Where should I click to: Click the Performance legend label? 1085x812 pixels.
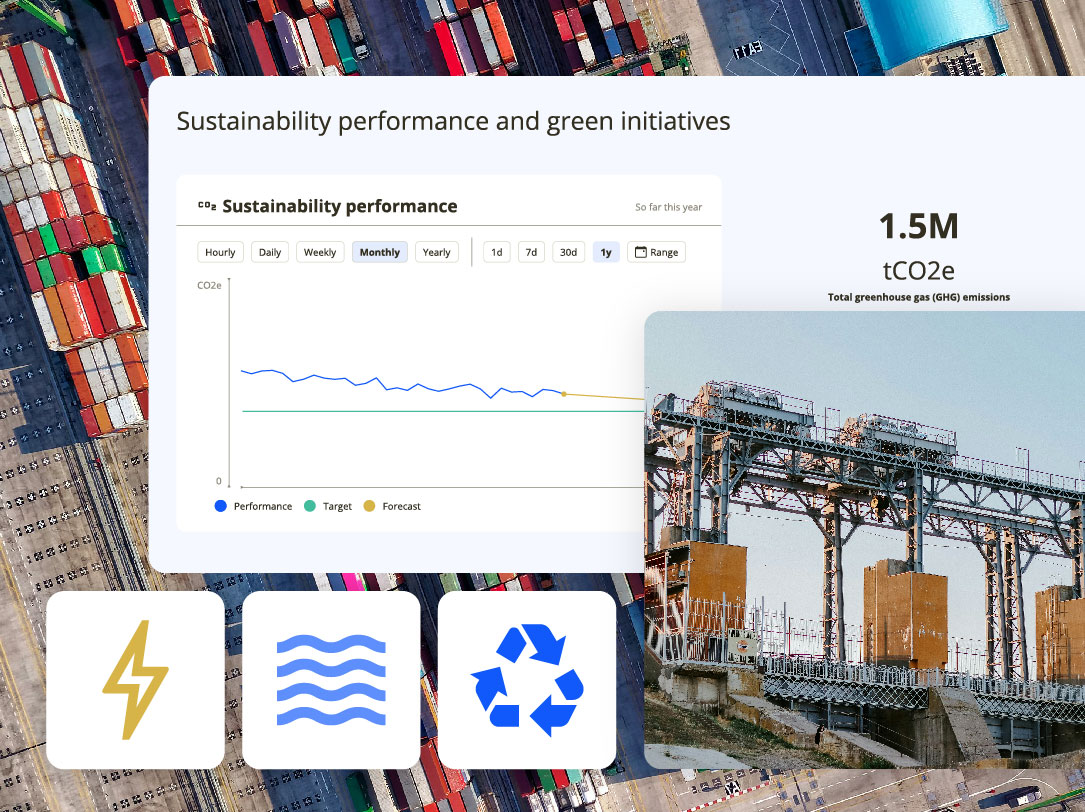(x=263, y=506)
